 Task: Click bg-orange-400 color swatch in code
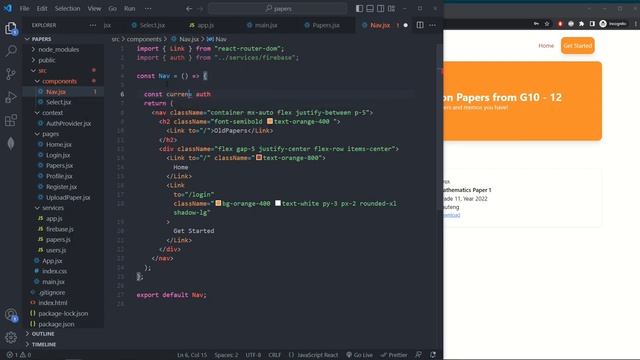pyautogui.click(x=218, y=203)
